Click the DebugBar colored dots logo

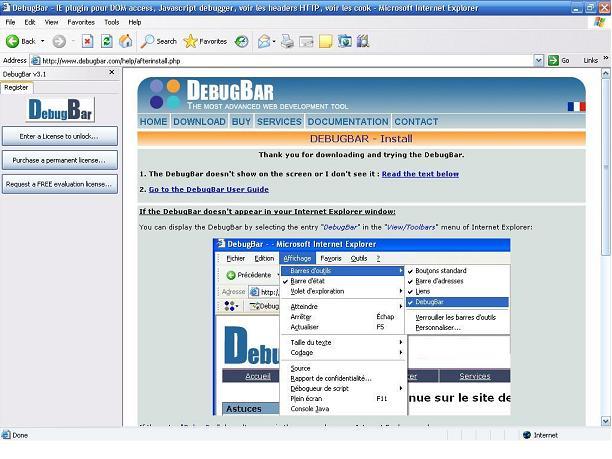click(165, 94)
